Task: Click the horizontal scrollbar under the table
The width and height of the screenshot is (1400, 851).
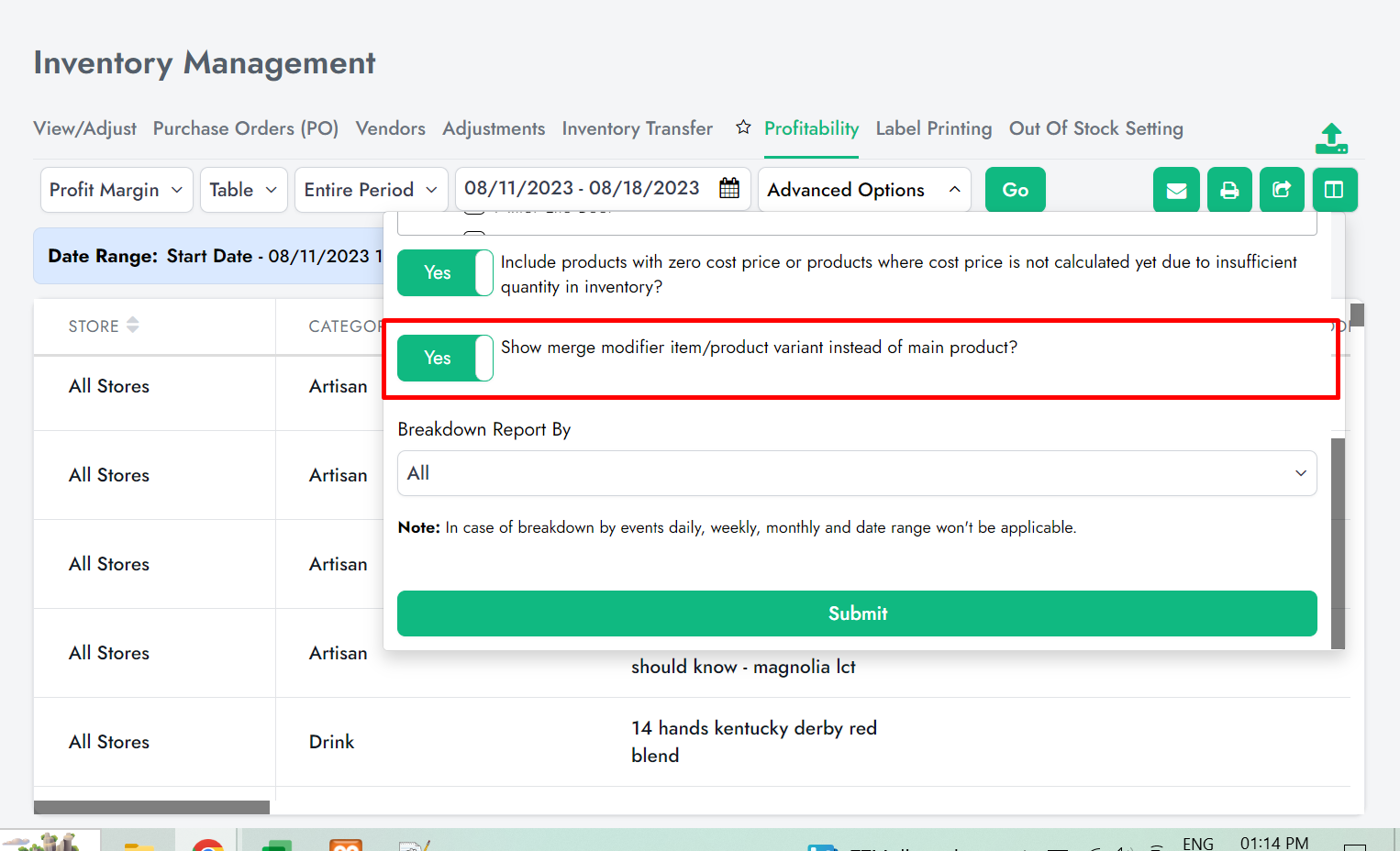Action: pyautogui.click(x=152, y=808)
